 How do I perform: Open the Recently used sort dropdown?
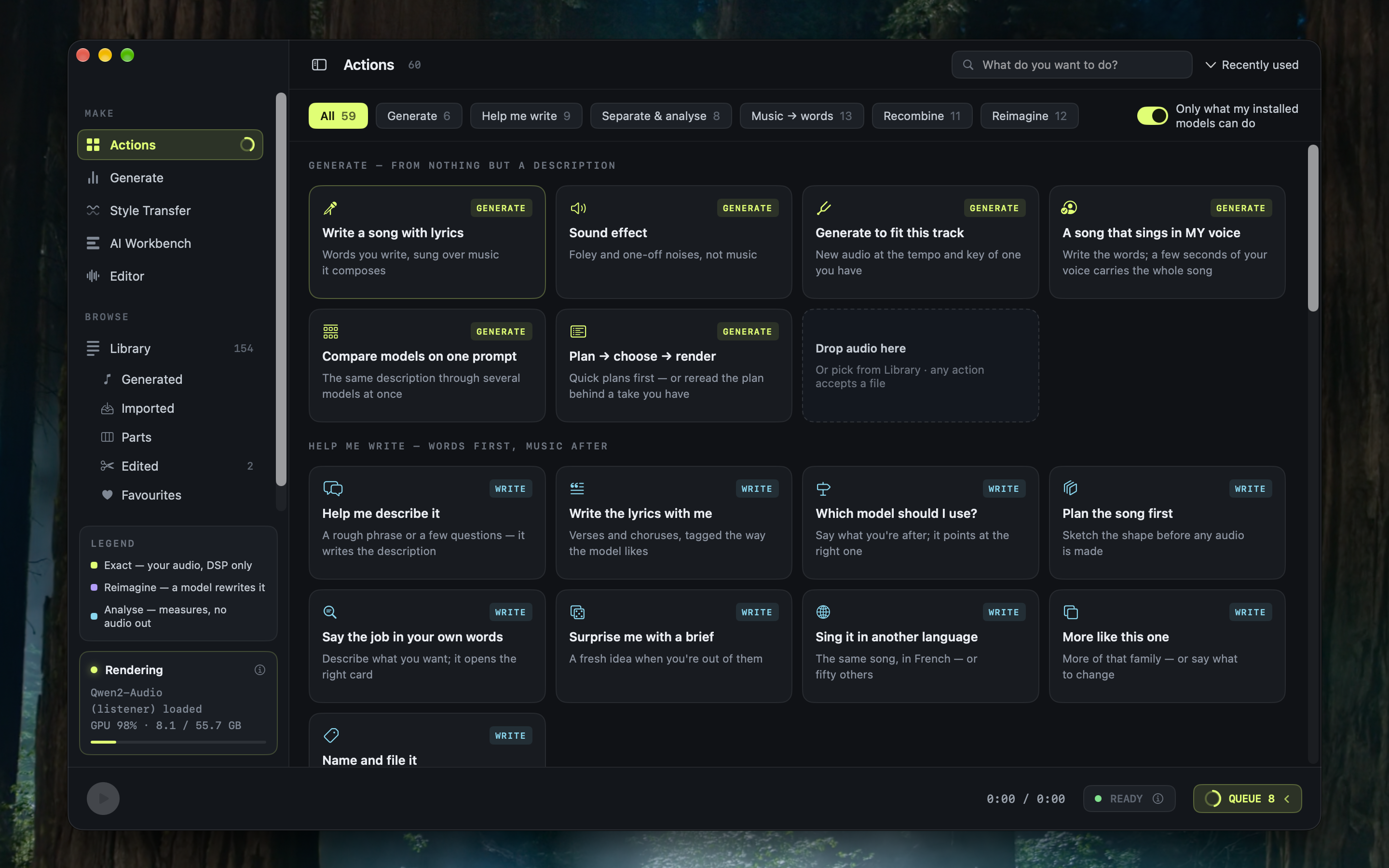(x=1252, y=65)
